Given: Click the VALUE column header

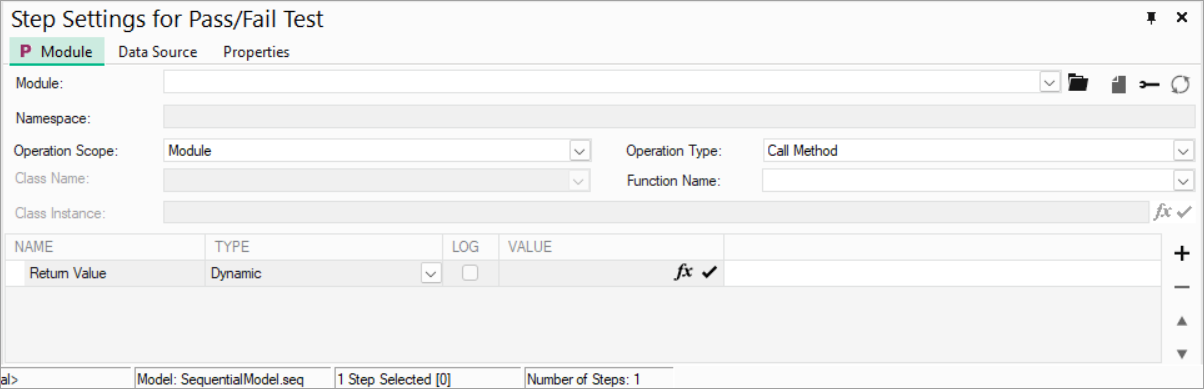Looking at the screenshot, I should tap(611, 246).
